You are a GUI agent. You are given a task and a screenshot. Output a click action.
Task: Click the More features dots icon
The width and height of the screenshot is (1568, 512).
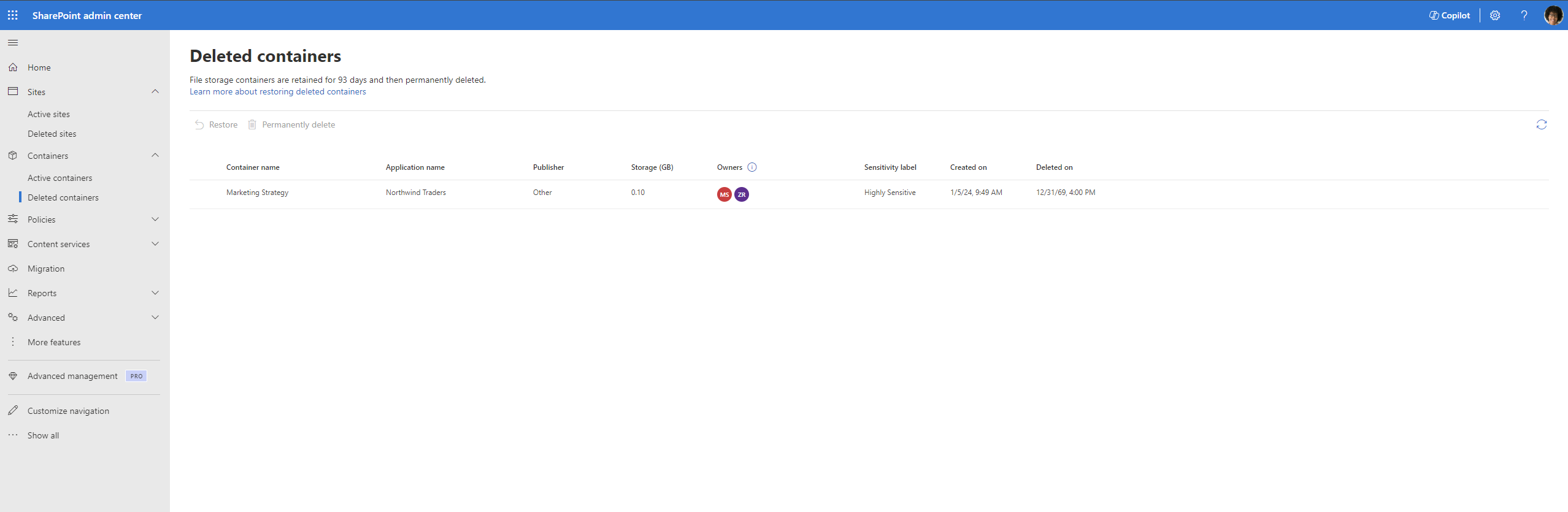13,342
